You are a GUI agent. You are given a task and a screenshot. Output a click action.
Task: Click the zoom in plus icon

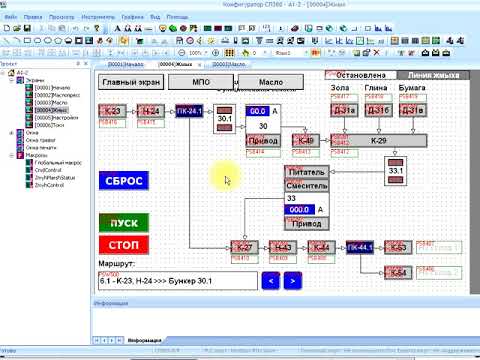click(216, 53)
